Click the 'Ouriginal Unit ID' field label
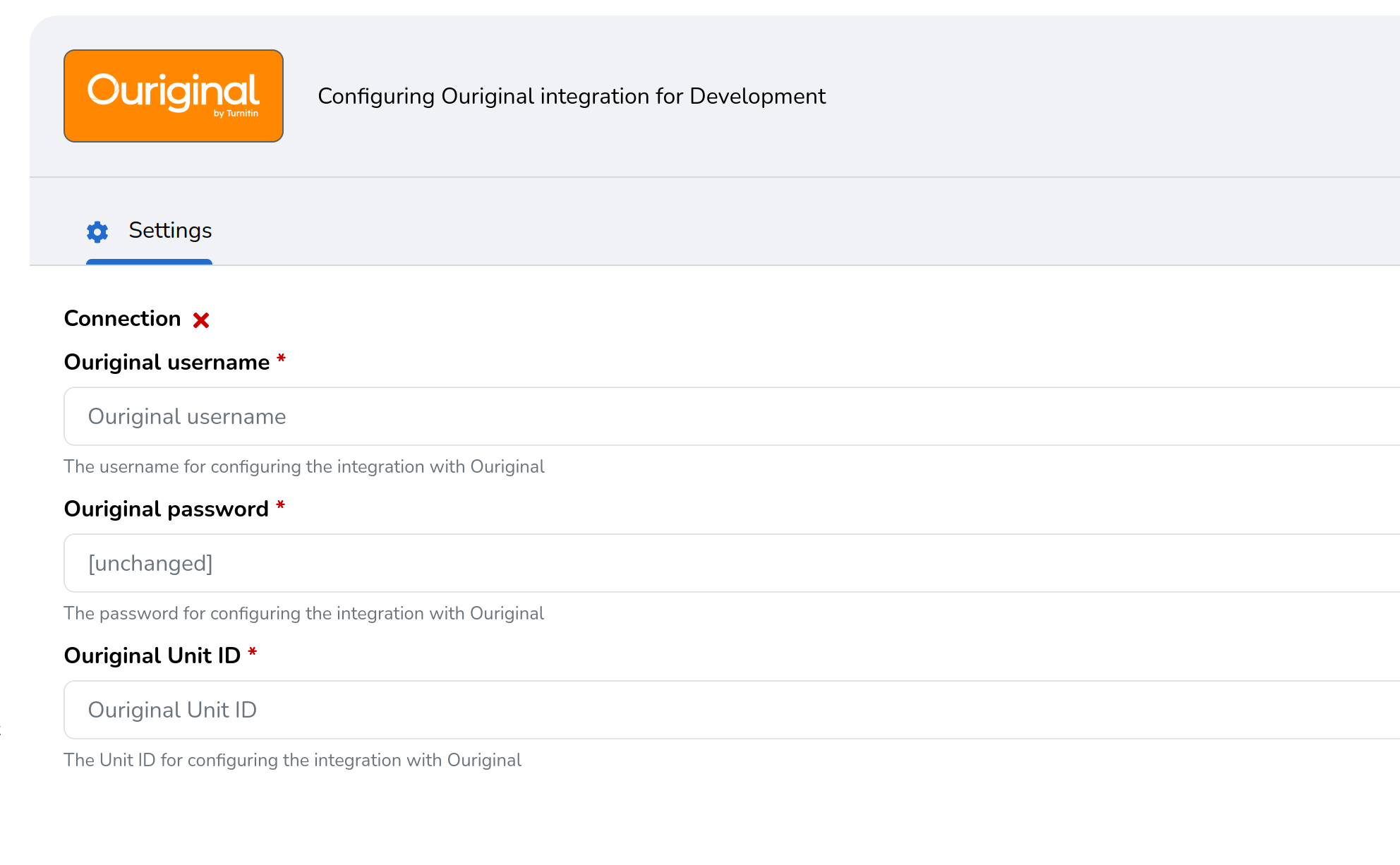The image size is (1400, 865). point(152,656)
